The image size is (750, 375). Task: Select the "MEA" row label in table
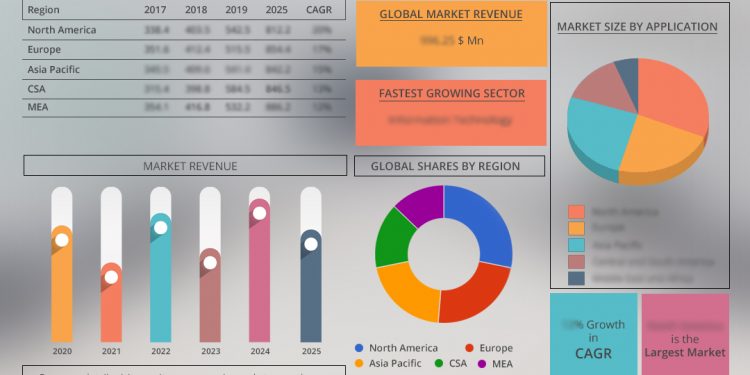(x=38, y=107)
